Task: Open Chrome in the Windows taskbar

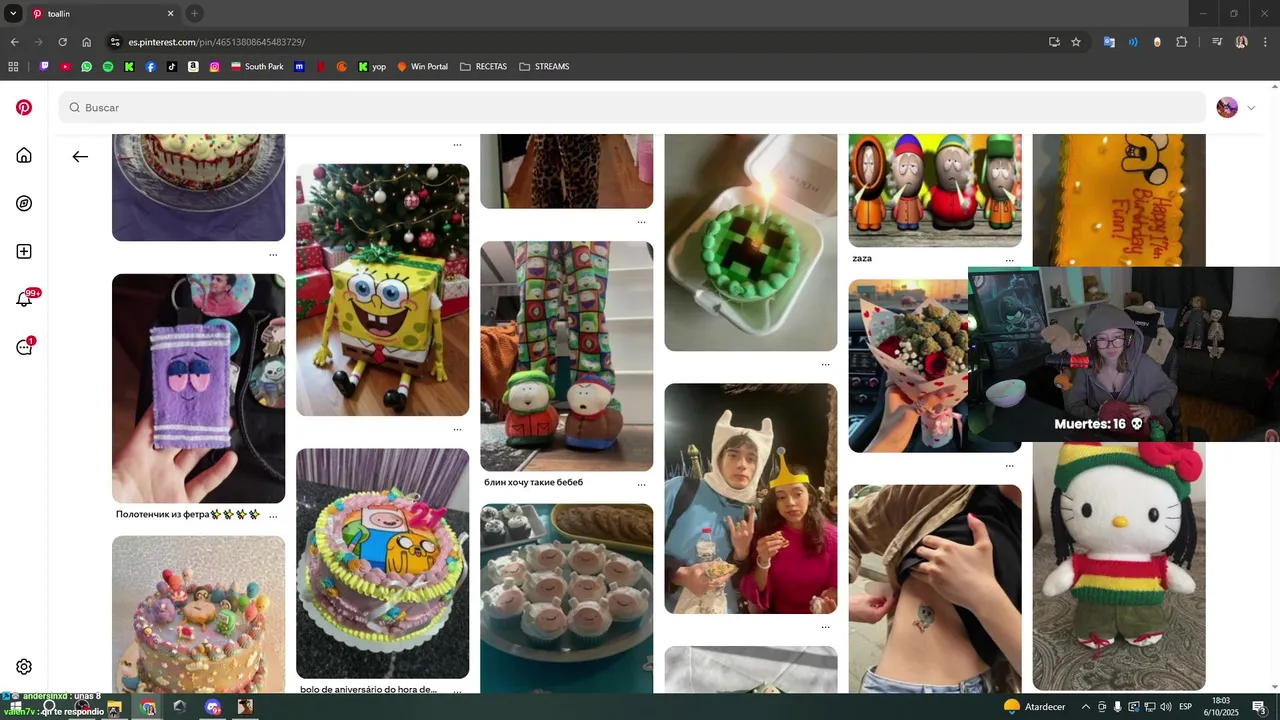Action: click(x=148, y=707)
